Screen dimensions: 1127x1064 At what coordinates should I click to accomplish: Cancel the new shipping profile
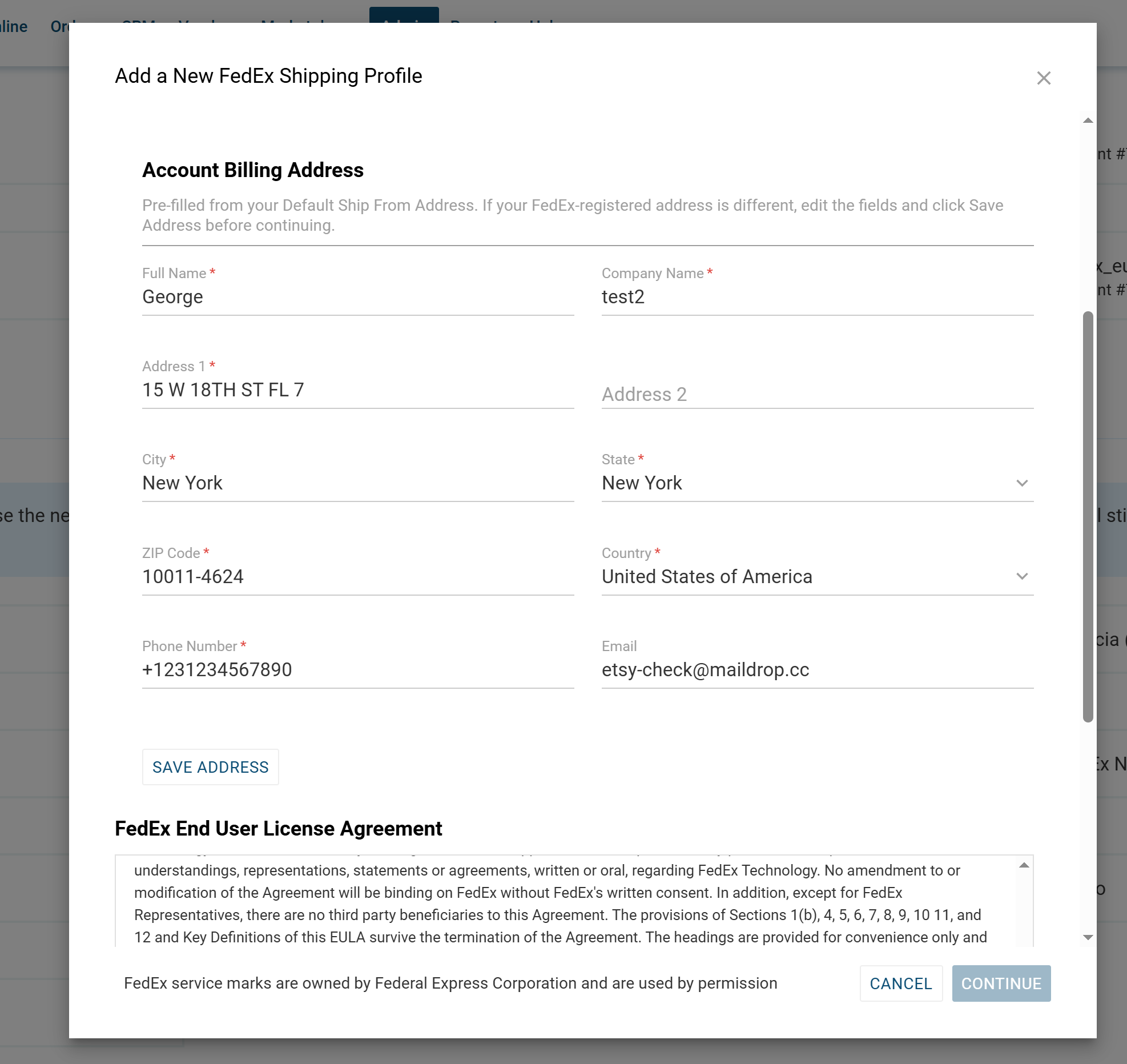click(x=901, y=983)
